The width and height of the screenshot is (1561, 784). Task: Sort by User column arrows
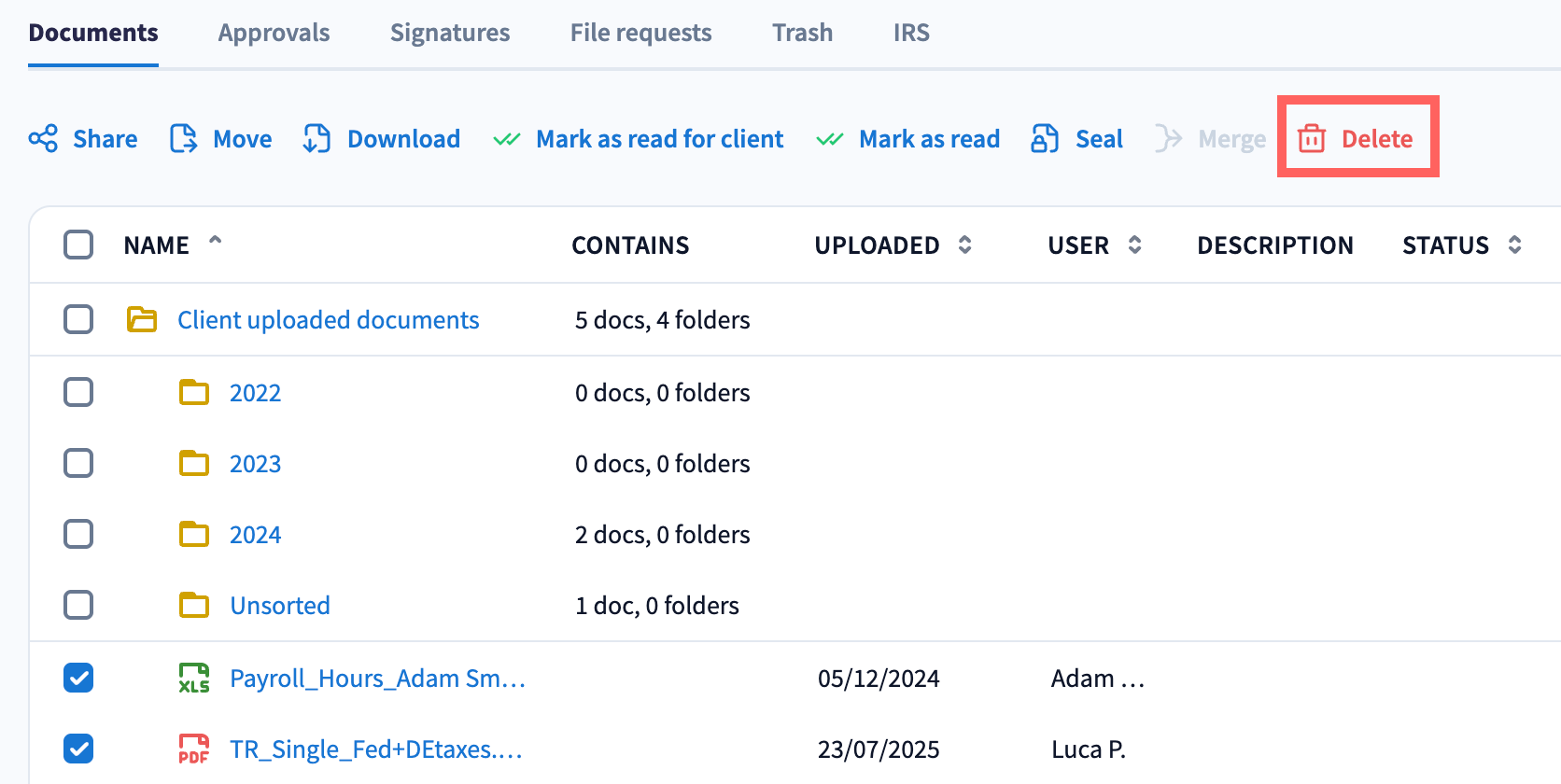1135,245
